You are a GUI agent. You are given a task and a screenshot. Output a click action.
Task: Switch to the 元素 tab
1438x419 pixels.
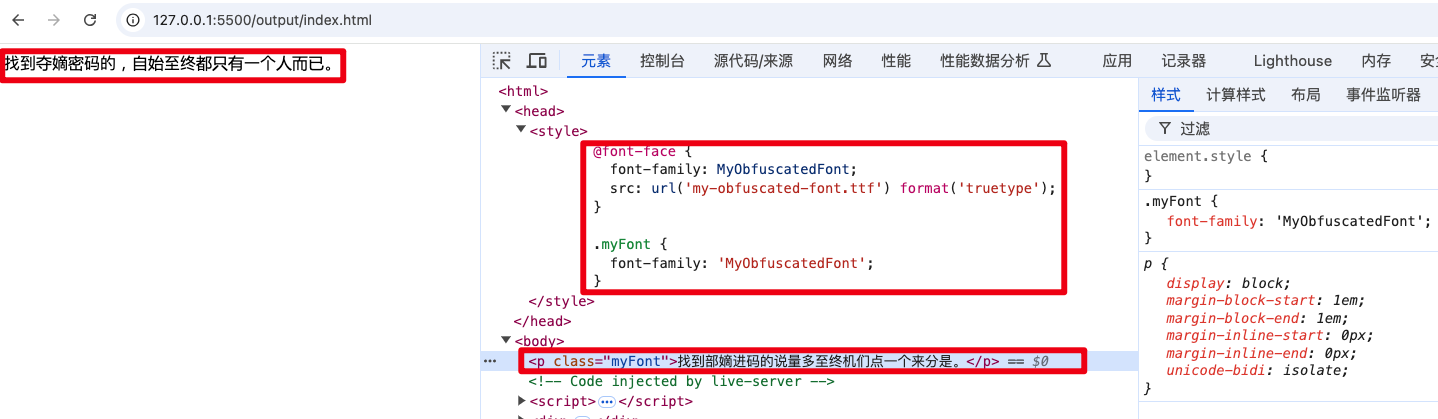click(596, 61)
